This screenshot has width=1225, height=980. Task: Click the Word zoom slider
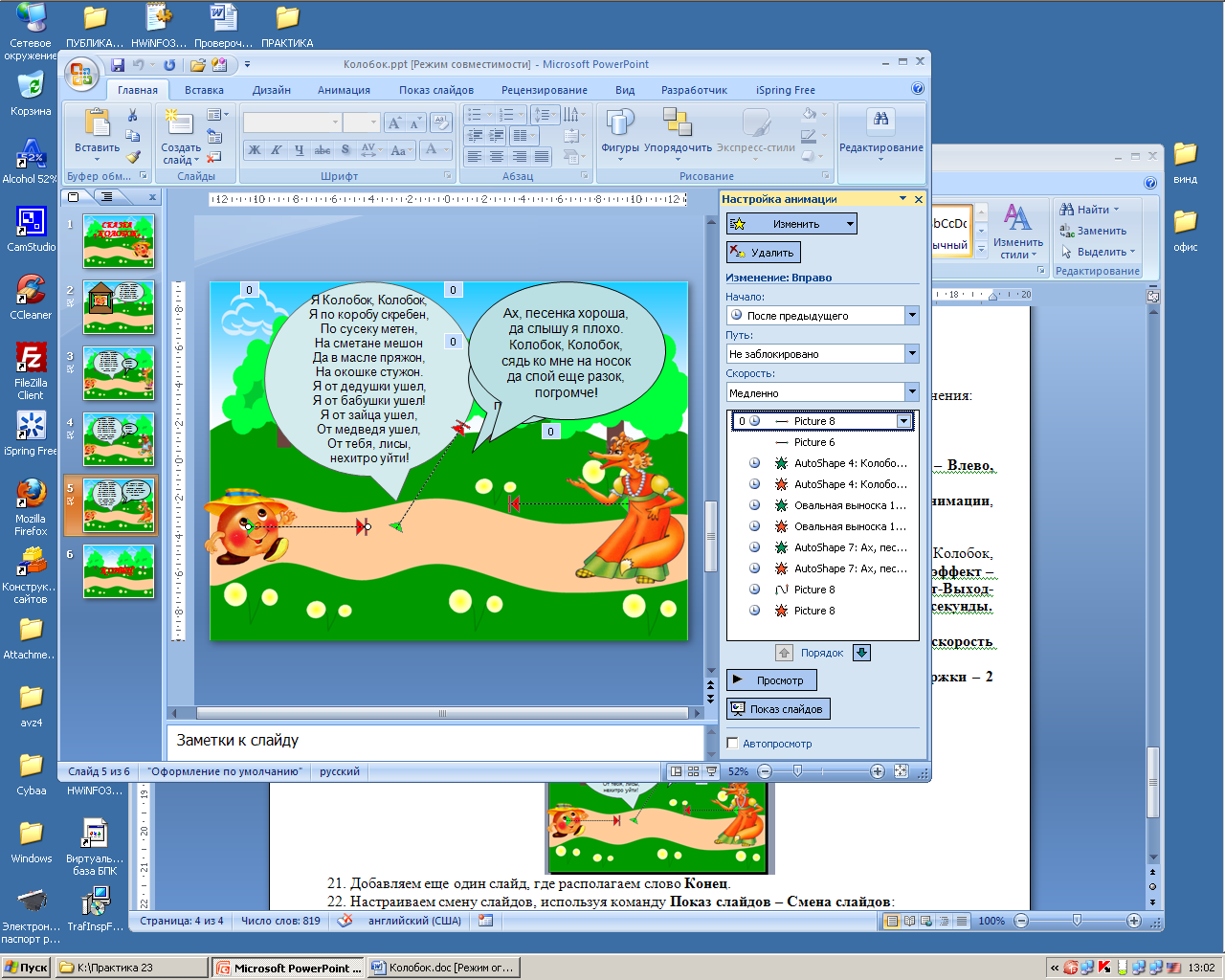[1077, 921]
